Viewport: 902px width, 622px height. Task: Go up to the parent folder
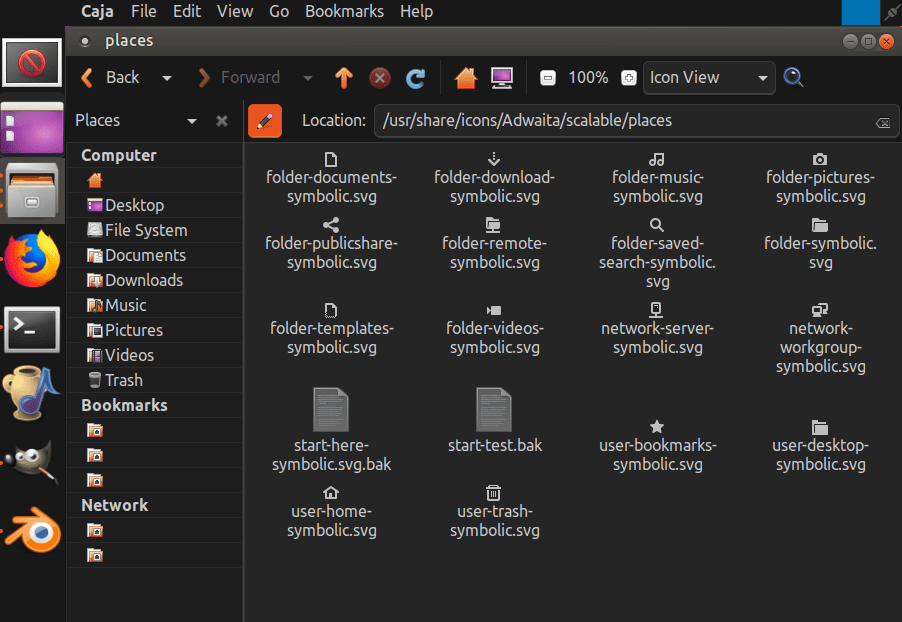[344, 78]
